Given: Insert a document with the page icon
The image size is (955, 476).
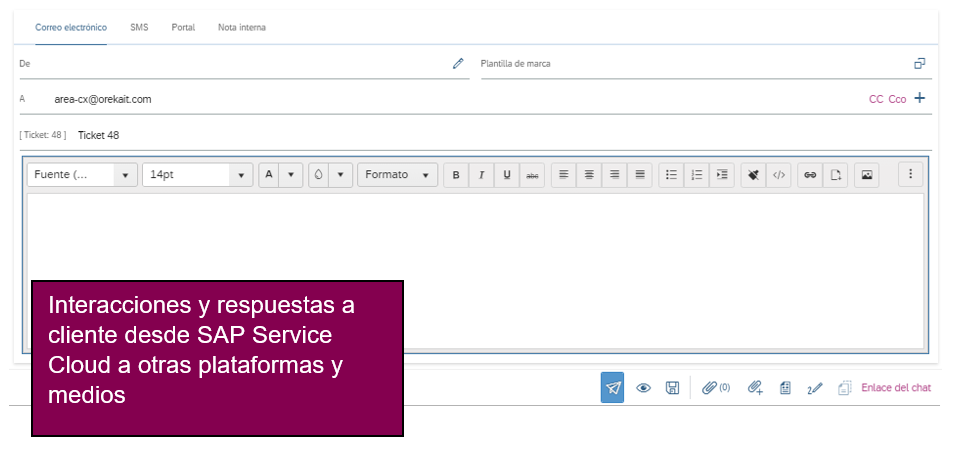Looking at the screenshot, I should (x=835, y=175).
